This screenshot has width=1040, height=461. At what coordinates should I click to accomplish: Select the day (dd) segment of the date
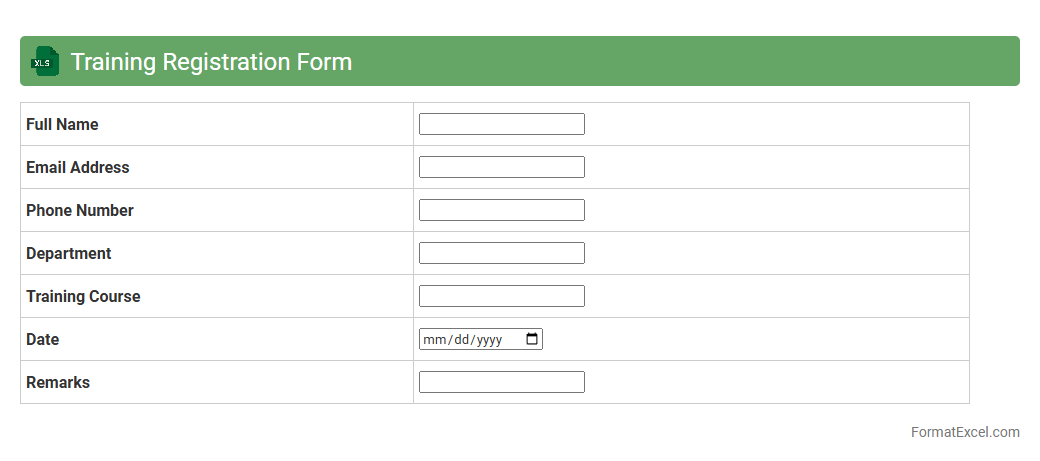(460, 340)
